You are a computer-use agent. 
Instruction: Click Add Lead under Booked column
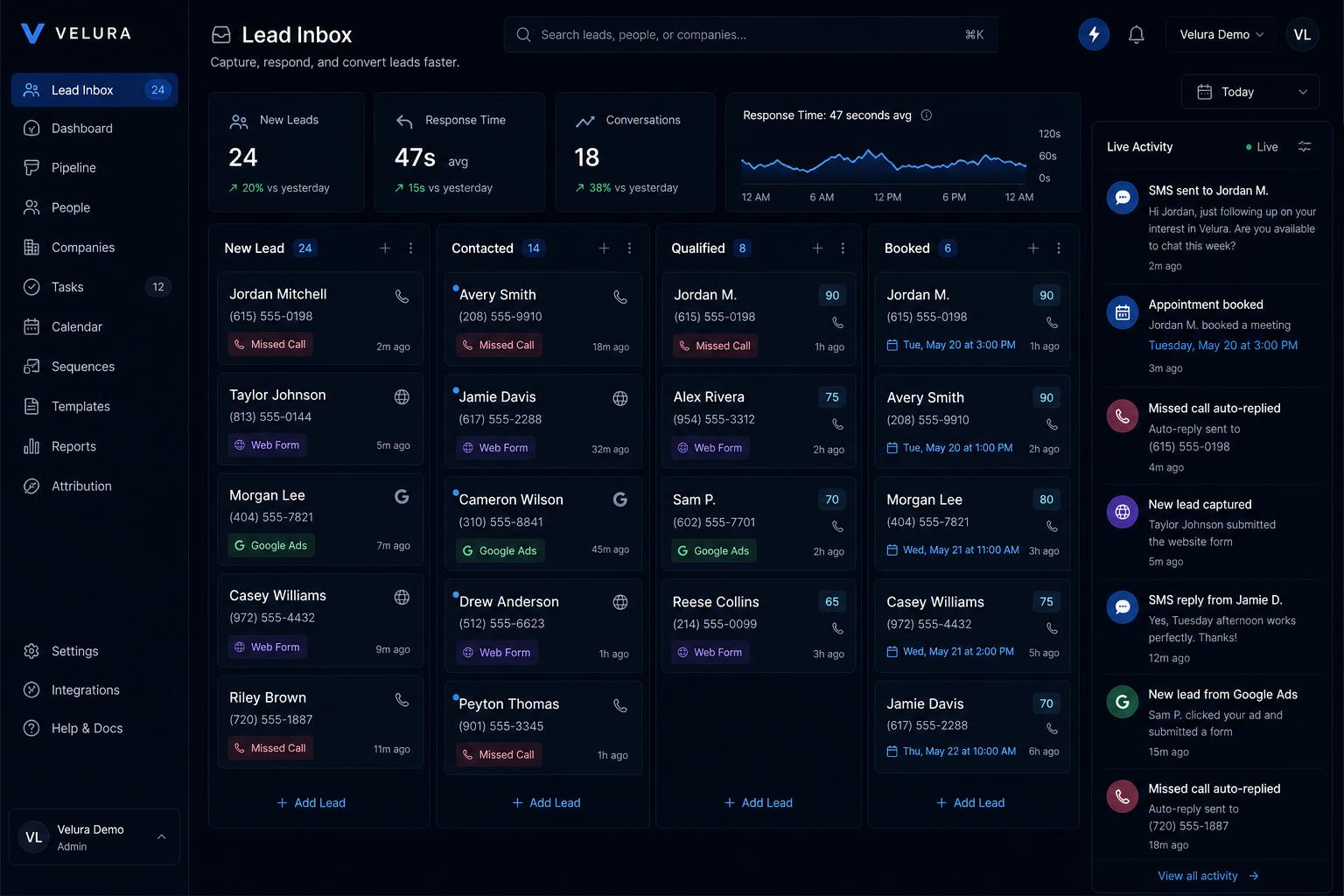[x=970, y=803]
